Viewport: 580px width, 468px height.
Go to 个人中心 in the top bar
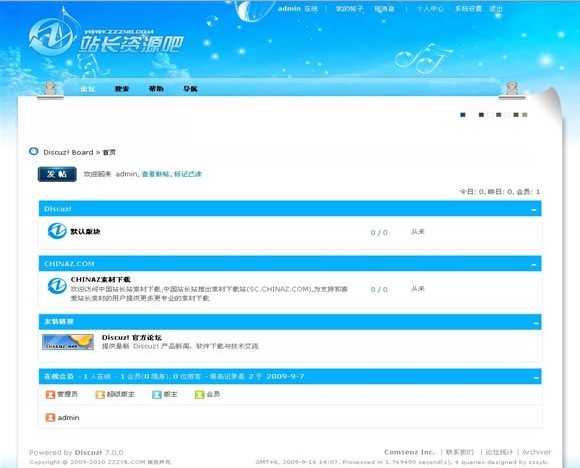[x=430, y=9]
